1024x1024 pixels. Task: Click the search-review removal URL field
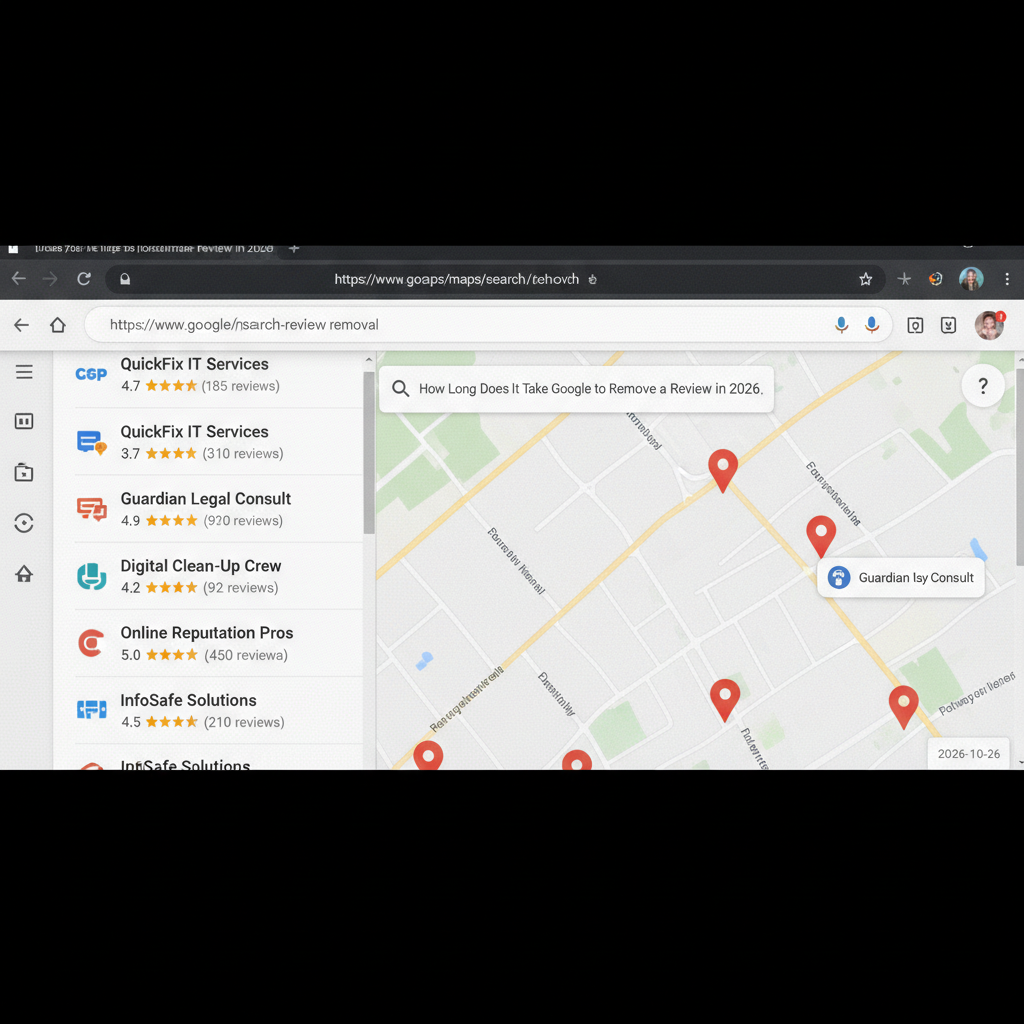pos(488,325)
